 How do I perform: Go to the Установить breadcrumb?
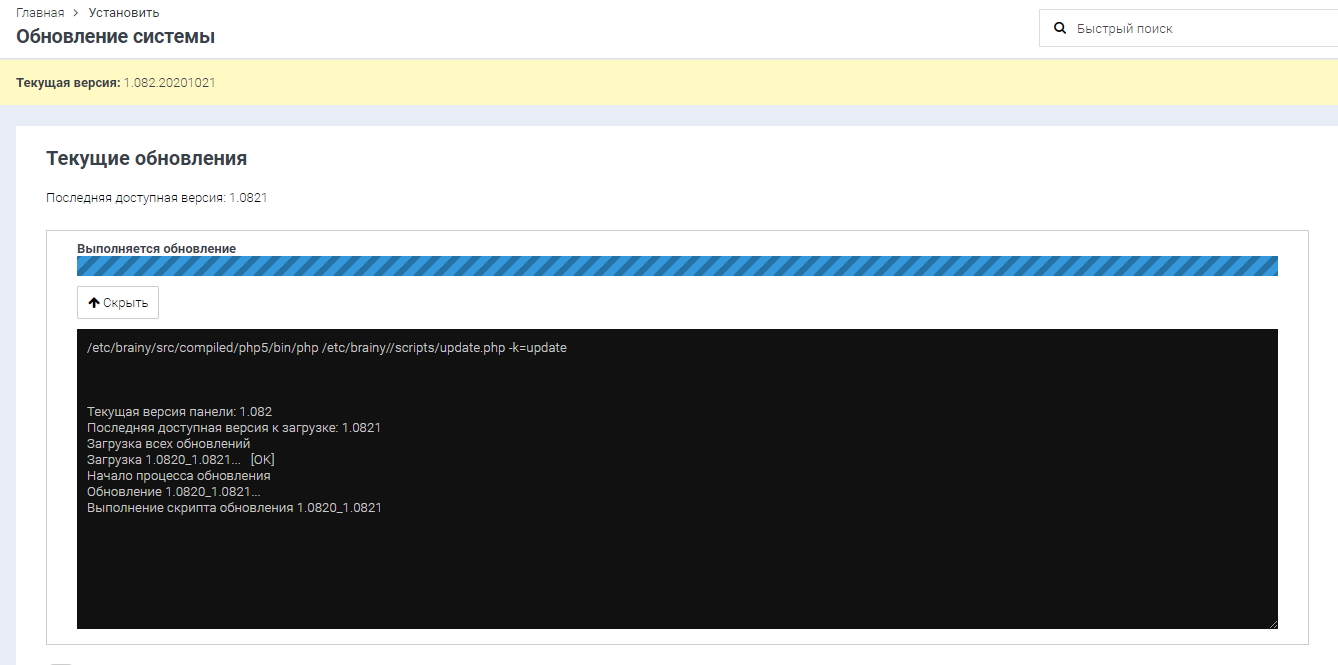pyautogui.click(x=123, y=13)
